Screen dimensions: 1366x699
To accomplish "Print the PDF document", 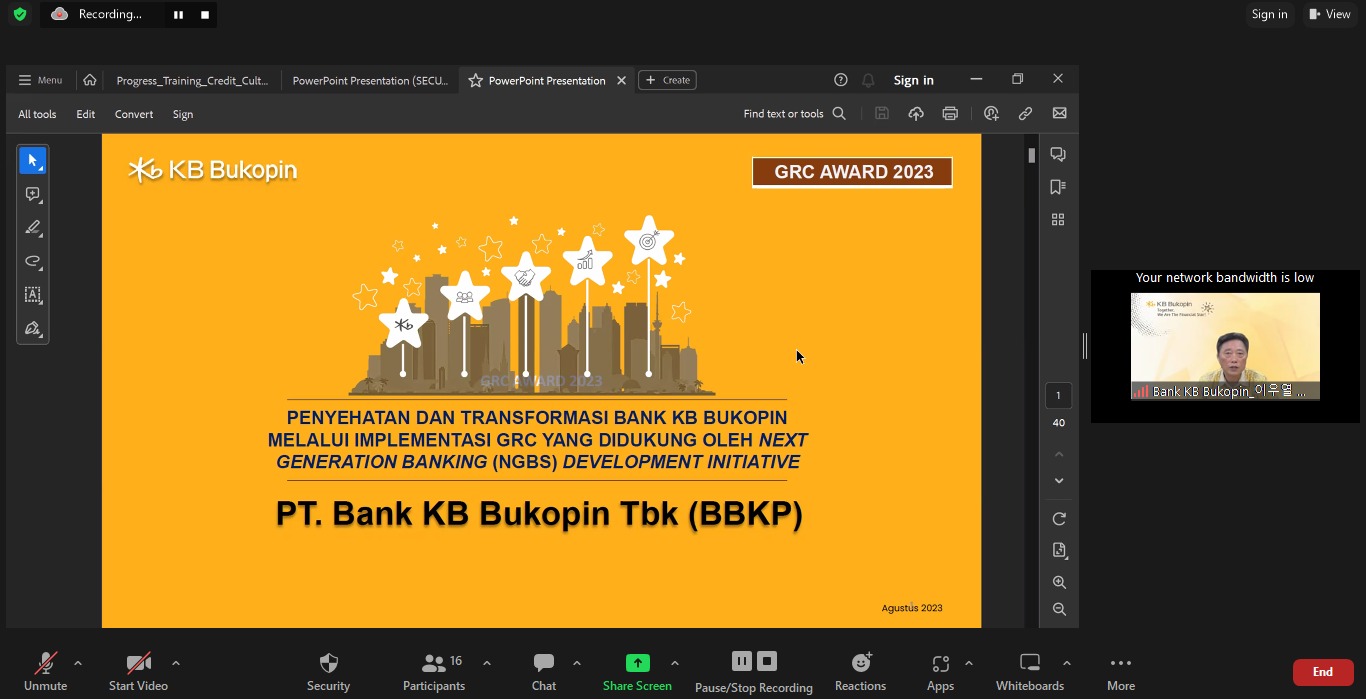I will pos(950,114).
